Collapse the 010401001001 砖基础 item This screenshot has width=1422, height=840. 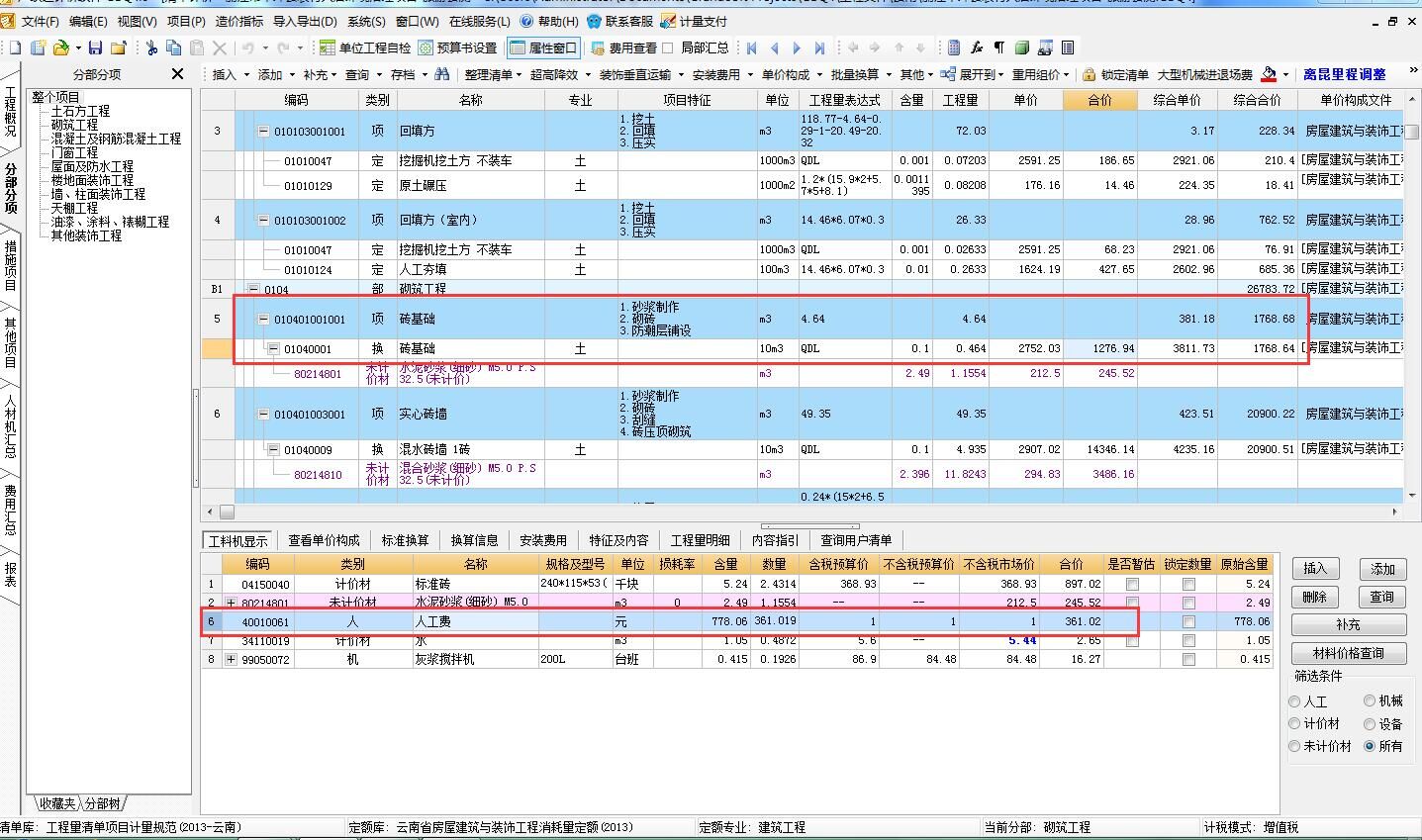click(x=263, y=320)
